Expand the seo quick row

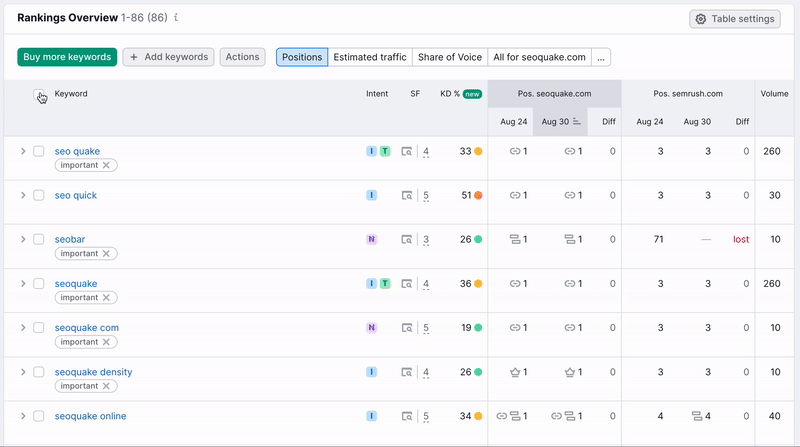point(23,195)
